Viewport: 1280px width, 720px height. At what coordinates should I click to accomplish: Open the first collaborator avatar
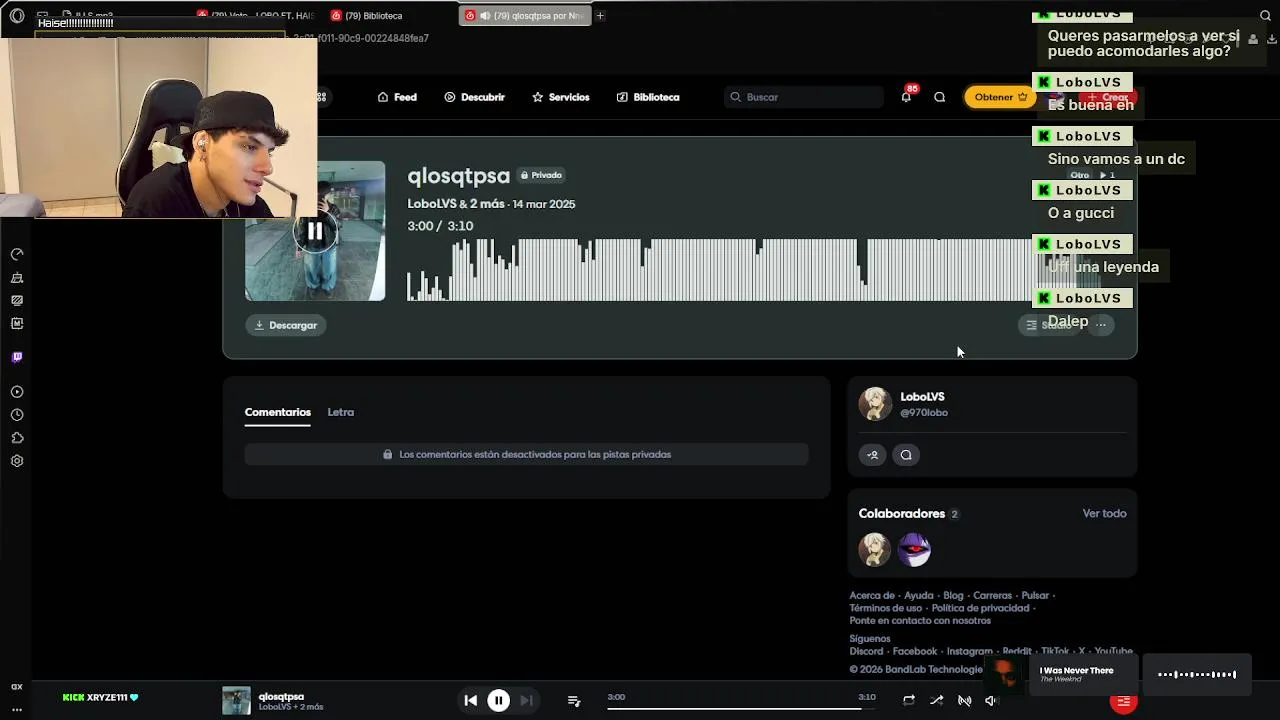[x=875, y=549]
